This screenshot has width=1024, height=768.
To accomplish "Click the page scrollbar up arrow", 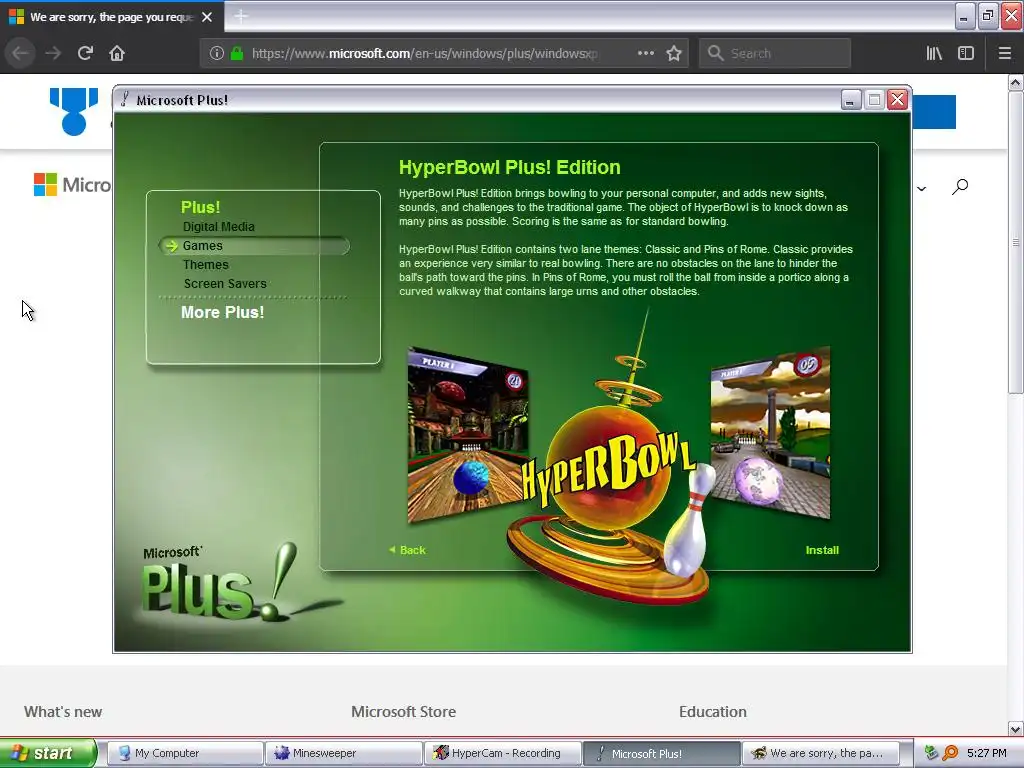I will click(1015, 82).
